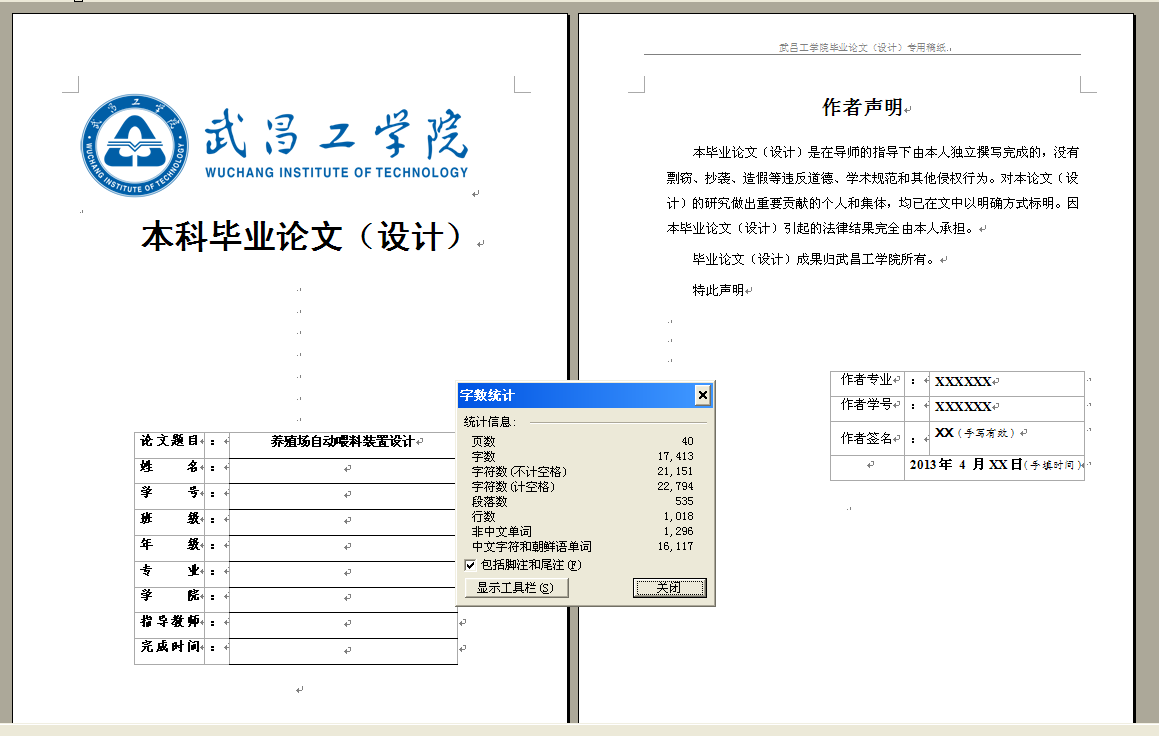Screen dimensions: 1159x736
Task: Click the page header 武昌工学院毕业论文专用稿纸
Action: pyautogui.click(x=863, y=47)
